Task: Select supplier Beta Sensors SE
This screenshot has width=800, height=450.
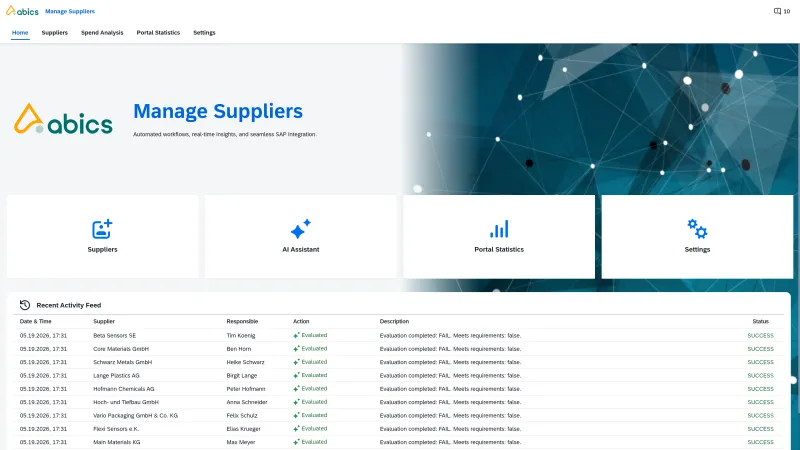Action: tap(115, 336)
